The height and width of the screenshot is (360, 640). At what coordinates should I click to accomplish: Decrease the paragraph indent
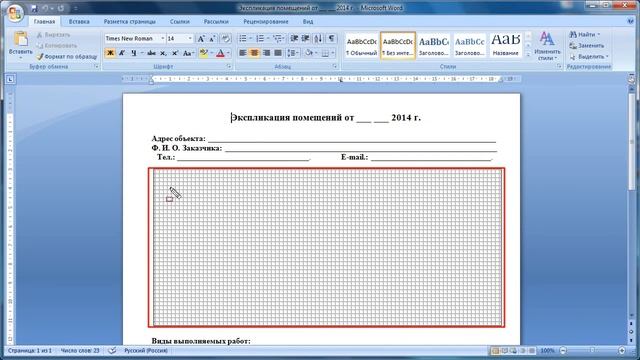point(294,39)
